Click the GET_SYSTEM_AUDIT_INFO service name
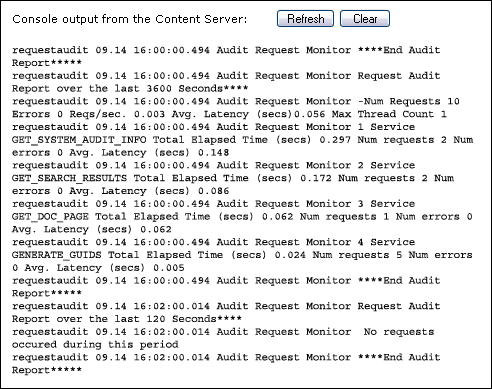The image size is (492, 389). pos(79,140)
